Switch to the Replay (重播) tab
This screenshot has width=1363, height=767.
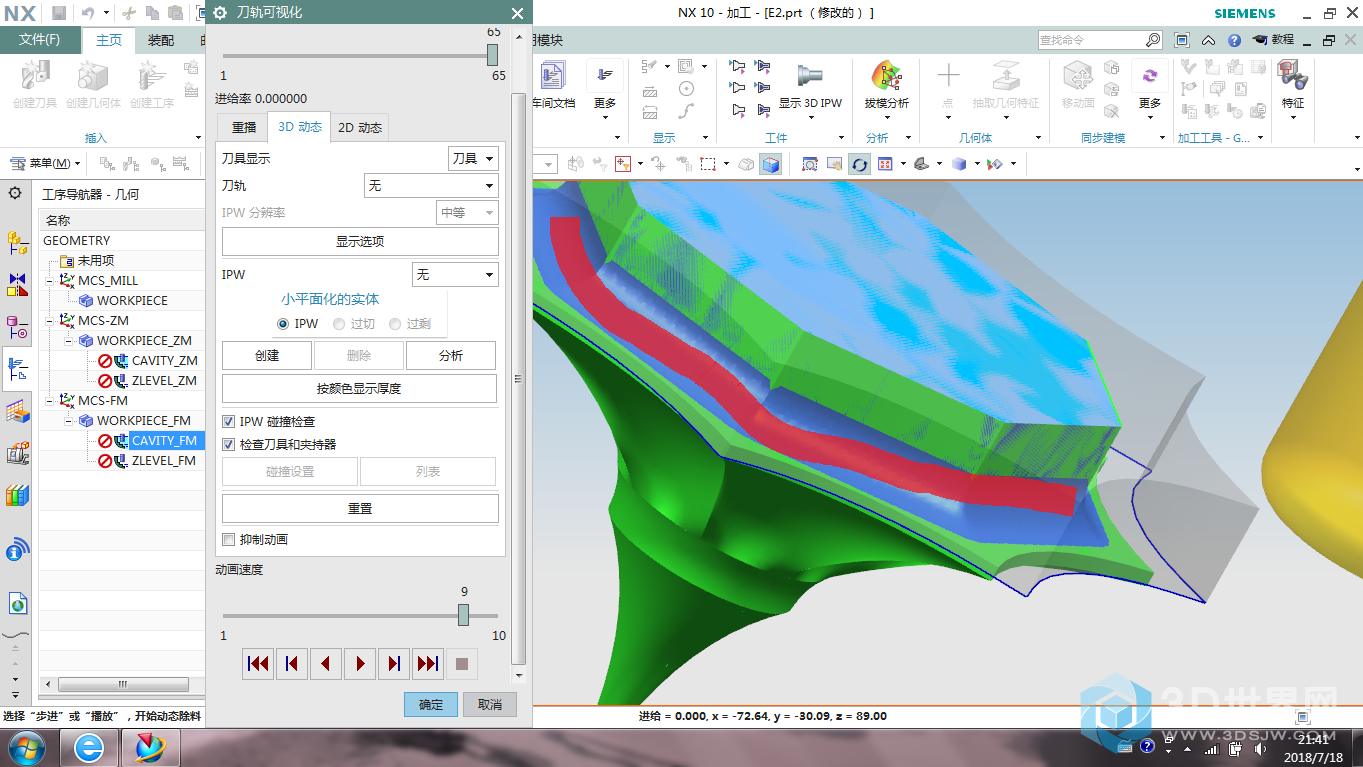(243, 128)
